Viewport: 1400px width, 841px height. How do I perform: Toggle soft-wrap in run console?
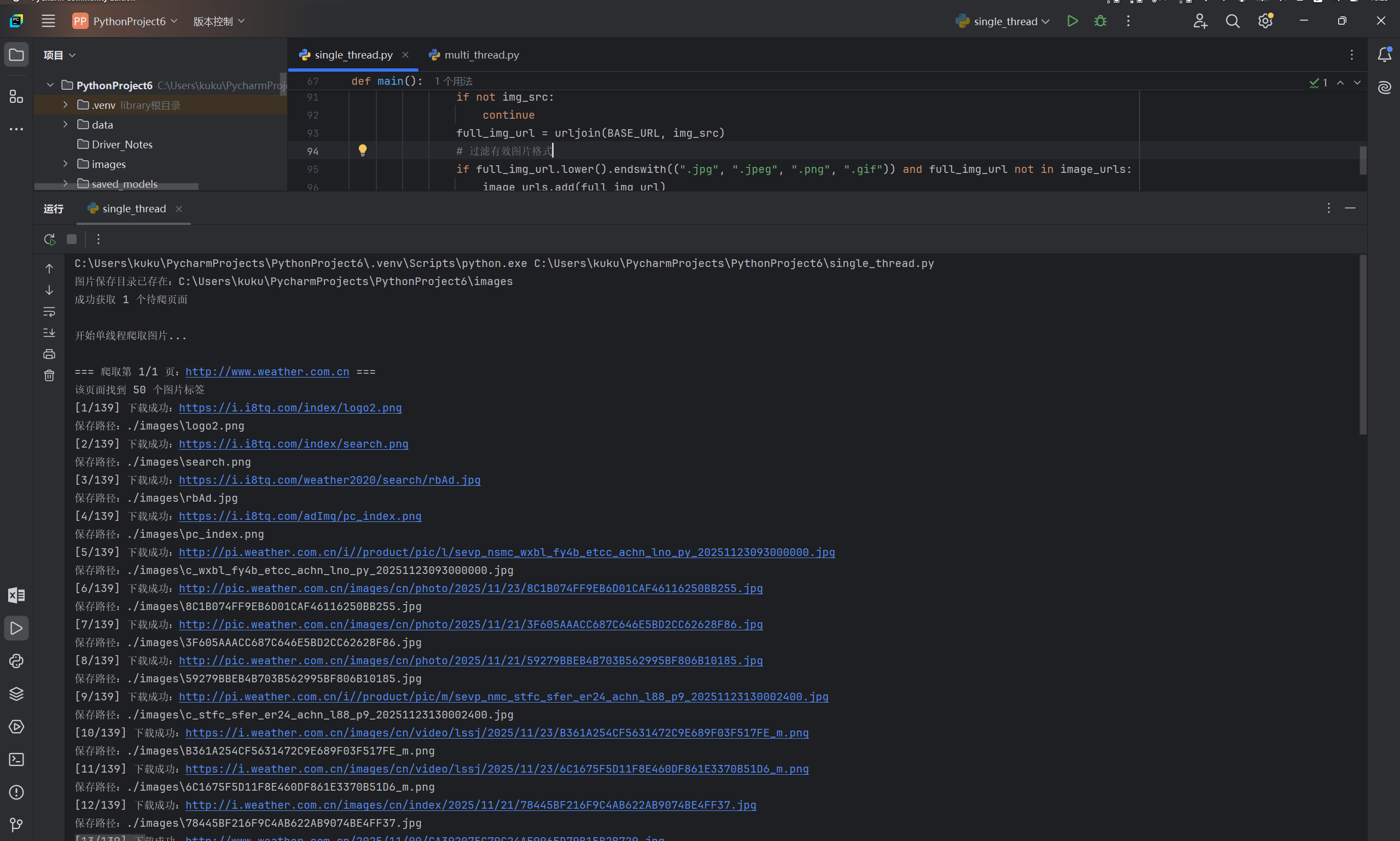pyautogui.click(x=49, y=312)
